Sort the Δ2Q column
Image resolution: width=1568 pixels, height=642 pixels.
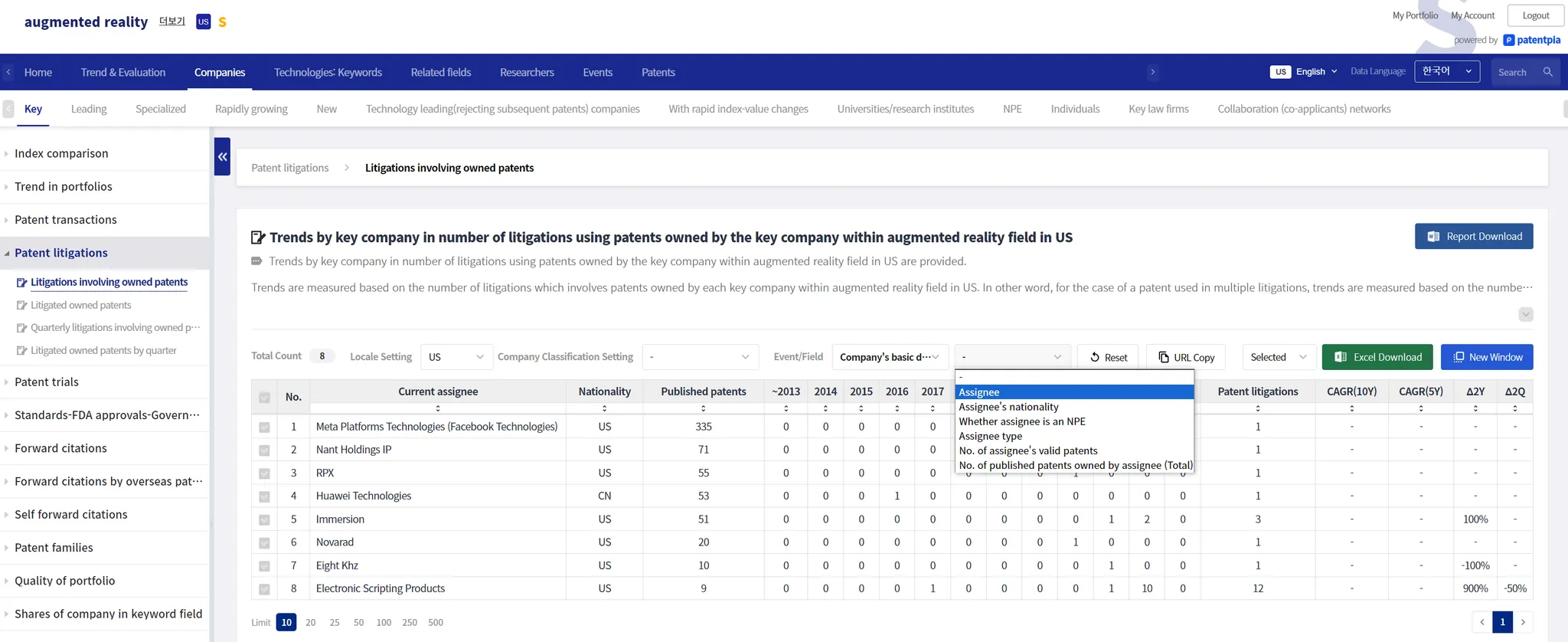(1514, 408)
